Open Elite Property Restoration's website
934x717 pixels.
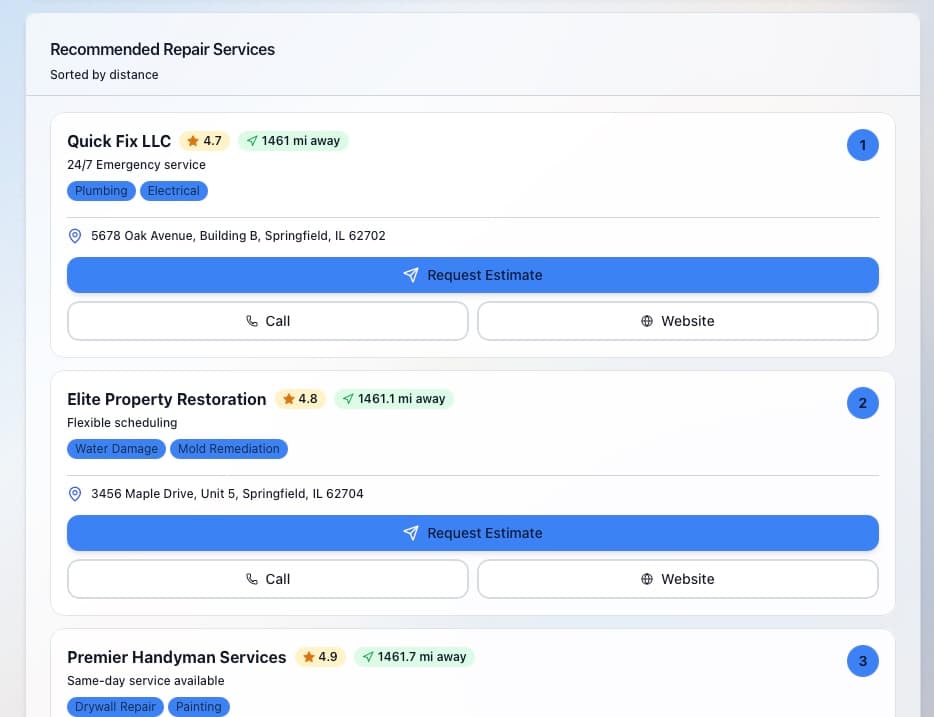(x=677, y=579)
